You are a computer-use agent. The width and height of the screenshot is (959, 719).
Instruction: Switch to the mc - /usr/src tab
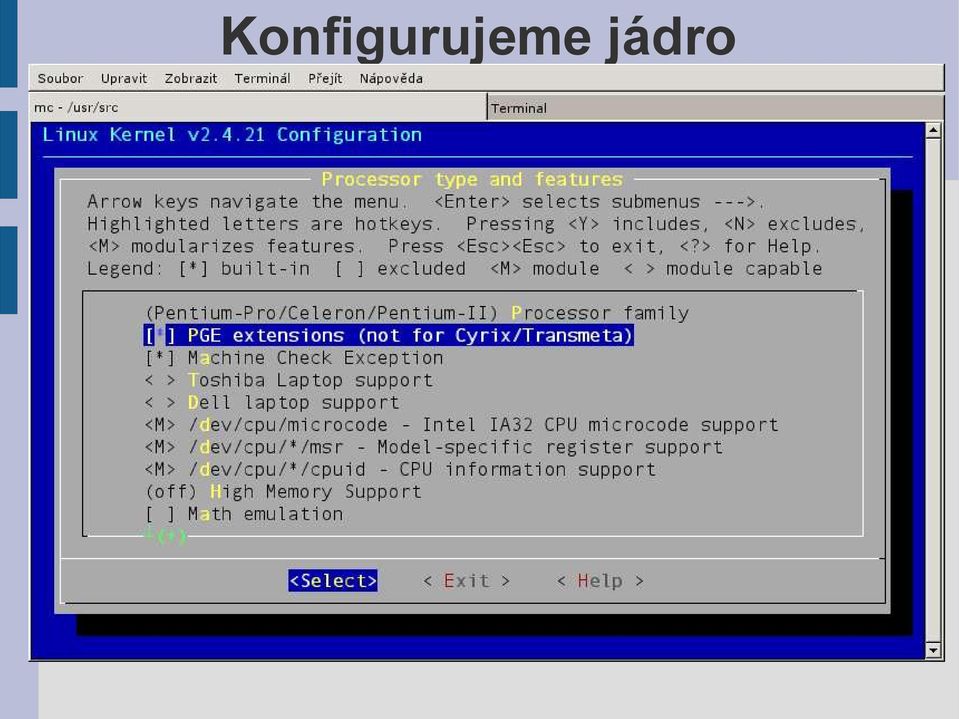tap(258, 107)
